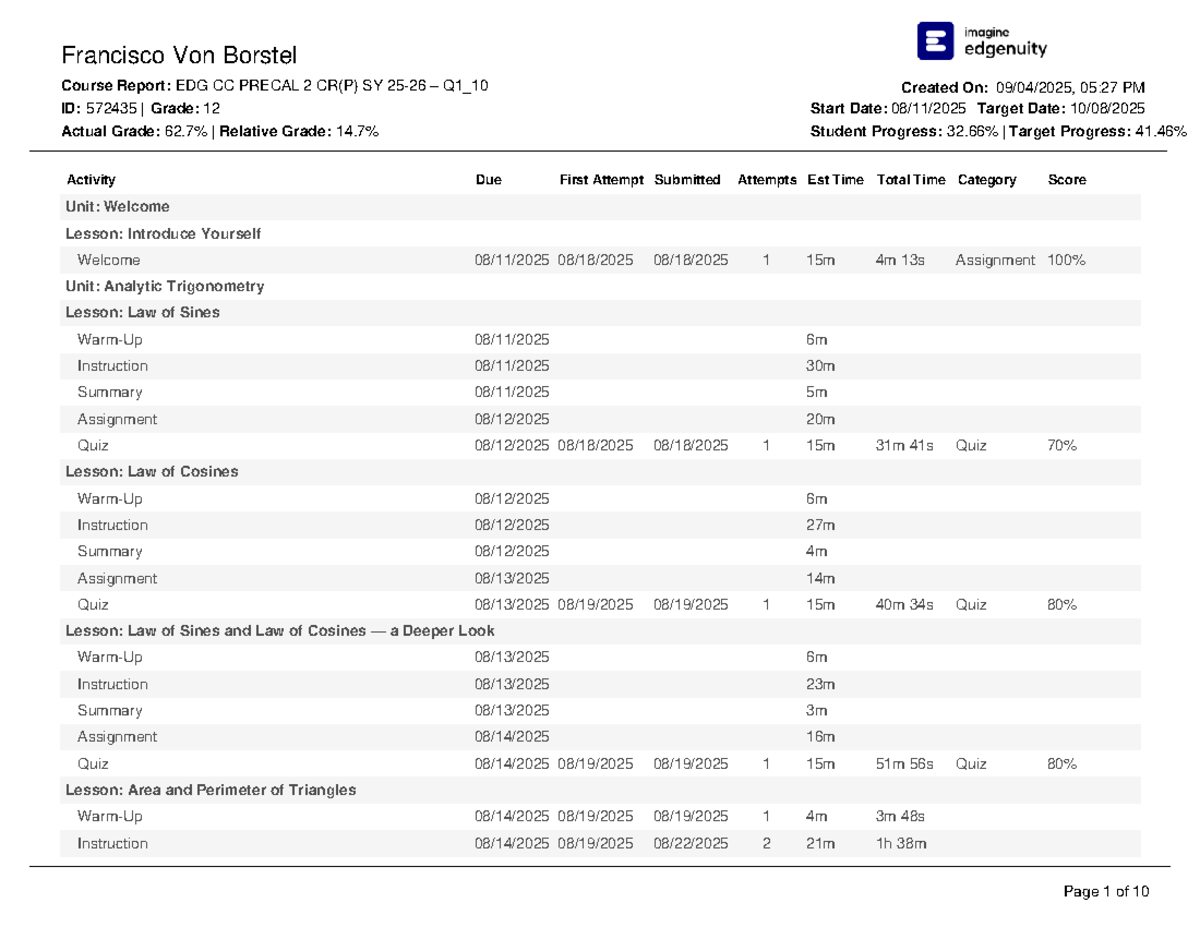
Task: Click the Score column header
Action: [x=1066, y=180]
